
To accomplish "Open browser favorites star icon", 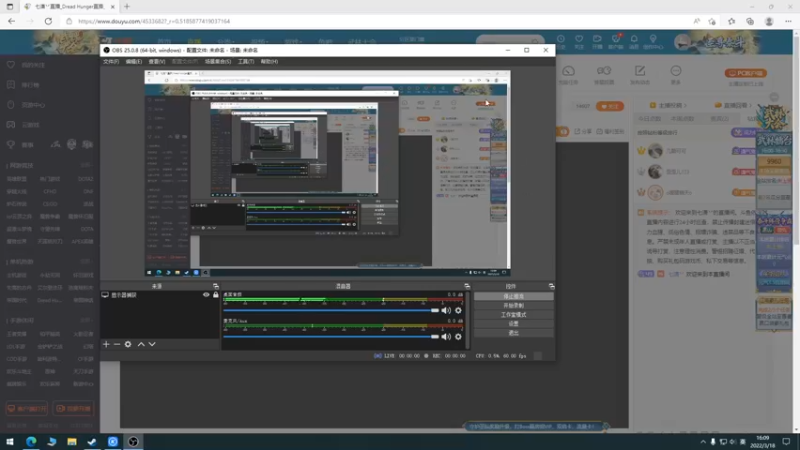I will [x=731, y=21].
